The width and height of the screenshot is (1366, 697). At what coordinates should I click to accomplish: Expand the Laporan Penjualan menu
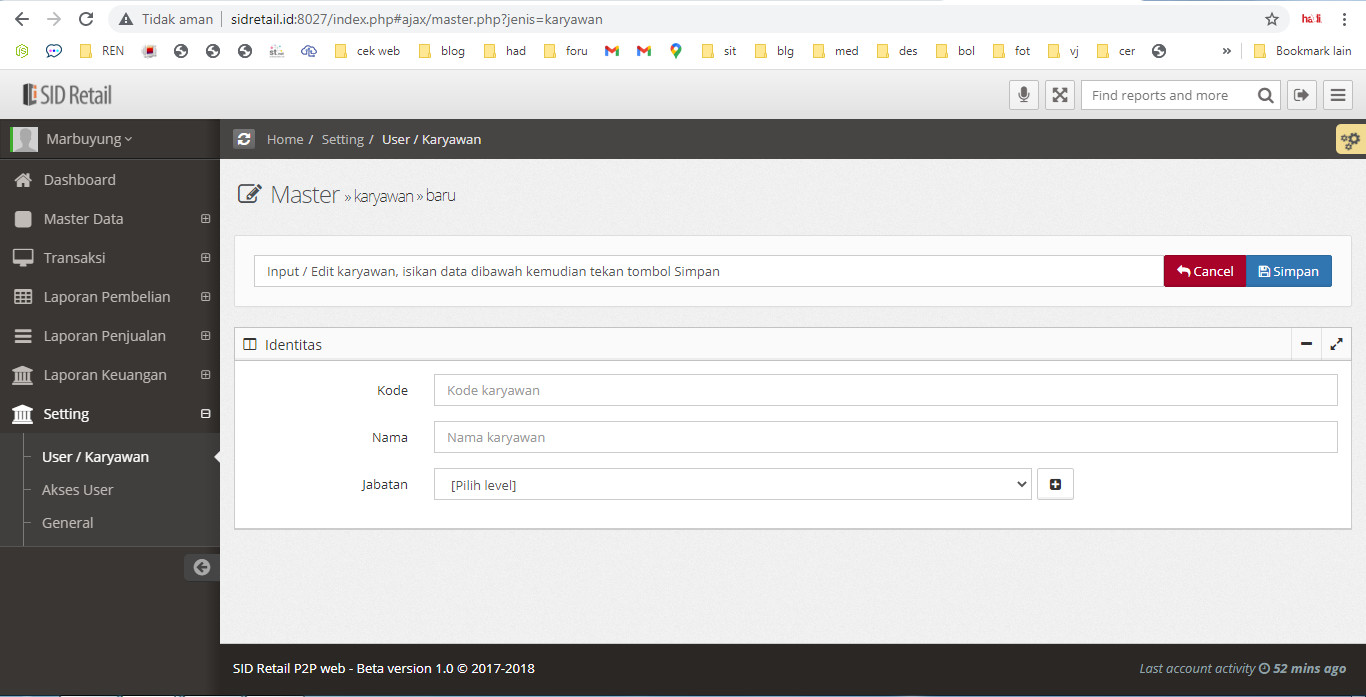110,336
